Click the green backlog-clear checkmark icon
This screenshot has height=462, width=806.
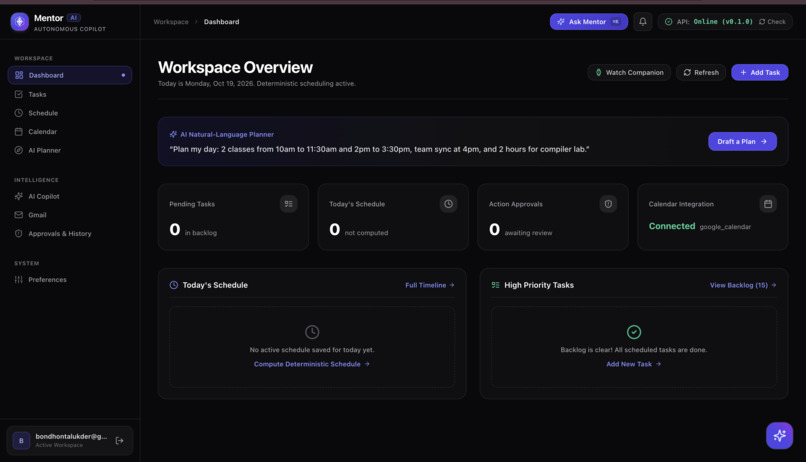coord(634,332)
